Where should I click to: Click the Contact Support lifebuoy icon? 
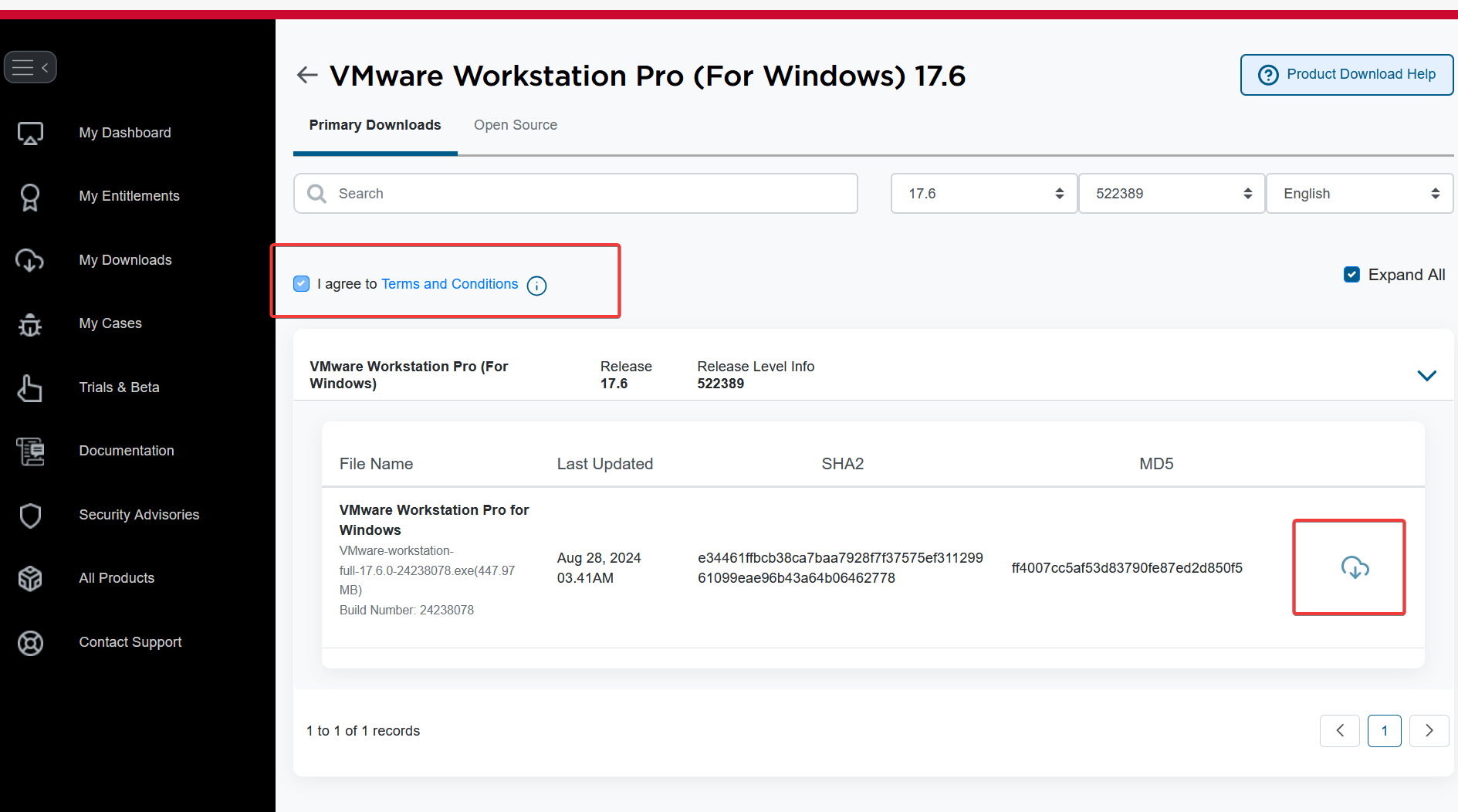pos(30,643)
